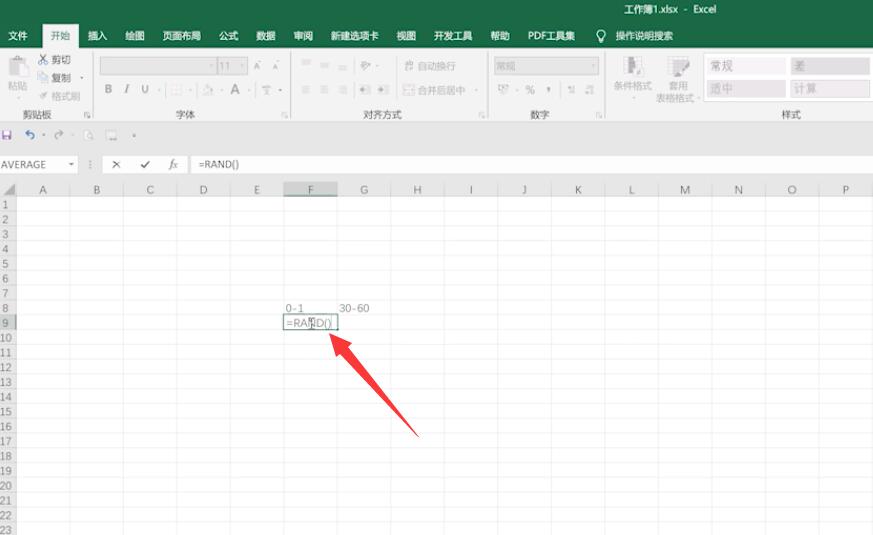Click the Increase Font Size icon

(x=257, y=66)
